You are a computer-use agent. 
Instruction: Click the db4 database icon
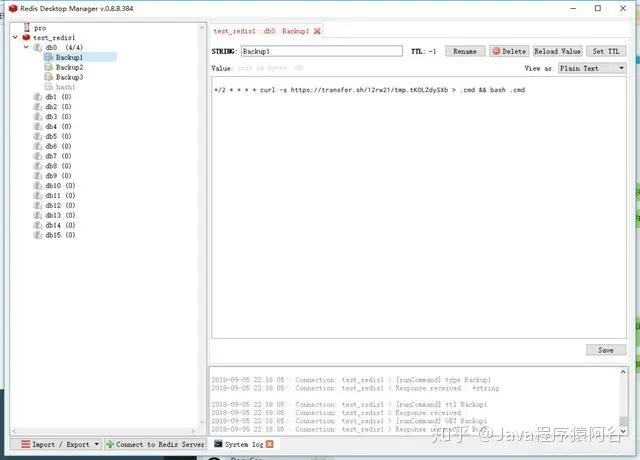coord(38,126)
